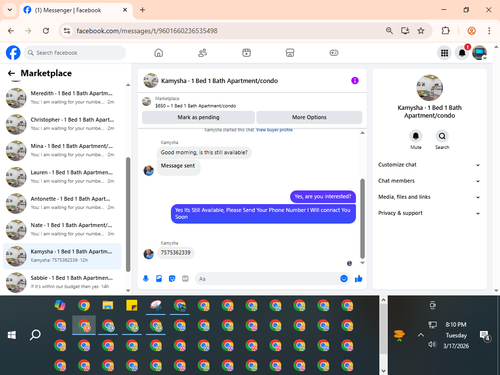Viewport: 500px width, 375px height.
Task: Open Meredith's apartment conversation
Action: [x=62, y=98]
